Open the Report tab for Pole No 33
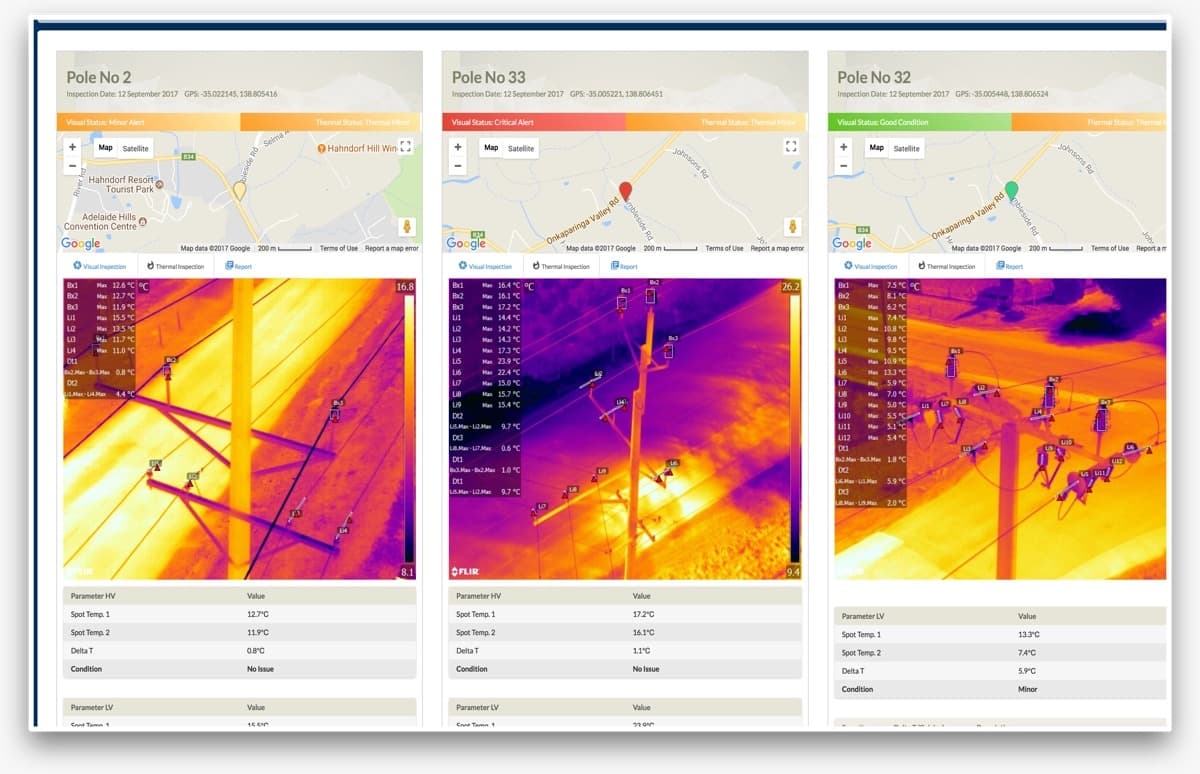Image resolution: width=1200 pixels, height=774 pixels. 624,266
